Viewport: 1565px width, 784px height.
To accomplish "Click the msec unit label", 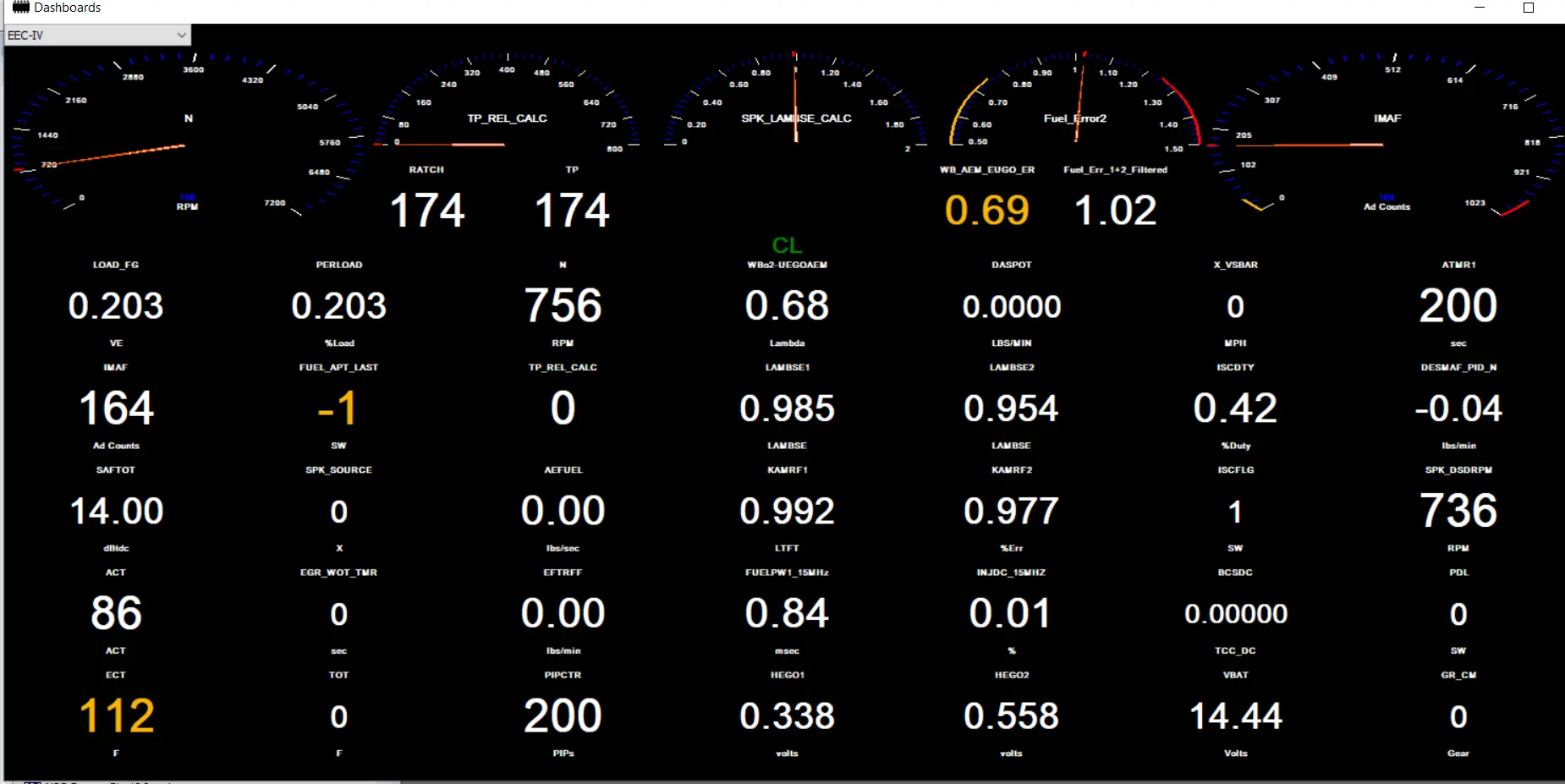I will point(787,651).
